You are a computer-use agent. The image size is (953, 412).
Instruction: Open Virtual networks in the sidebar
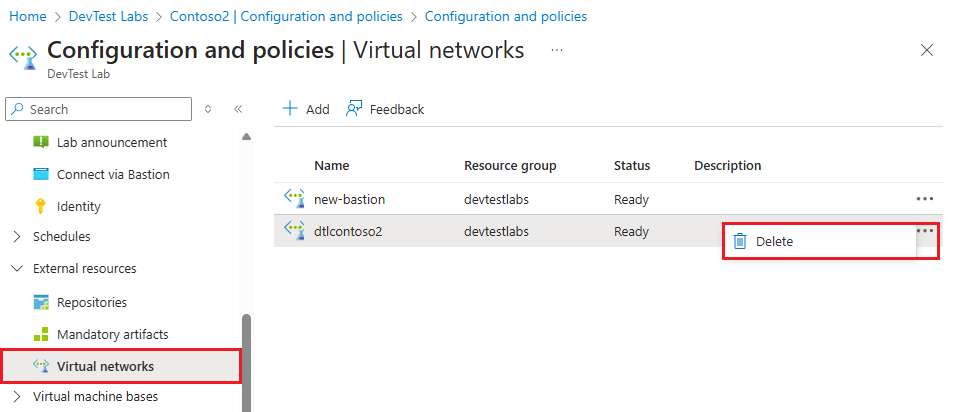pyautogui.click(x=105, y=366)
